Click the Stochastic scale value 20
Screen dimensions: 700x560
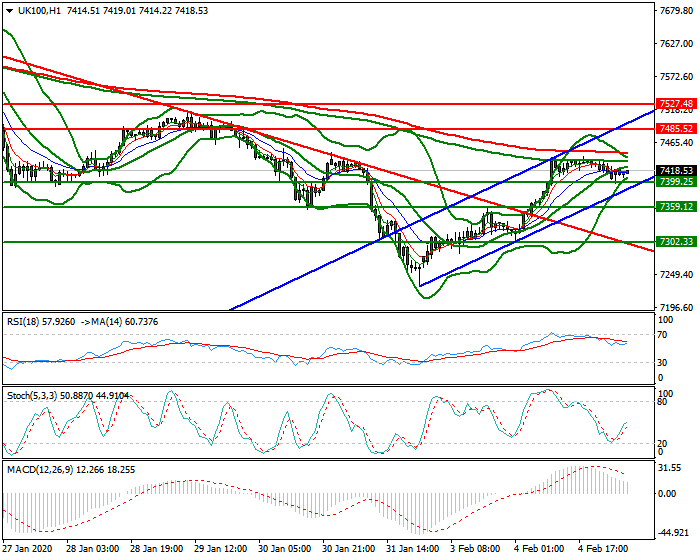click(x=663, y=443)
